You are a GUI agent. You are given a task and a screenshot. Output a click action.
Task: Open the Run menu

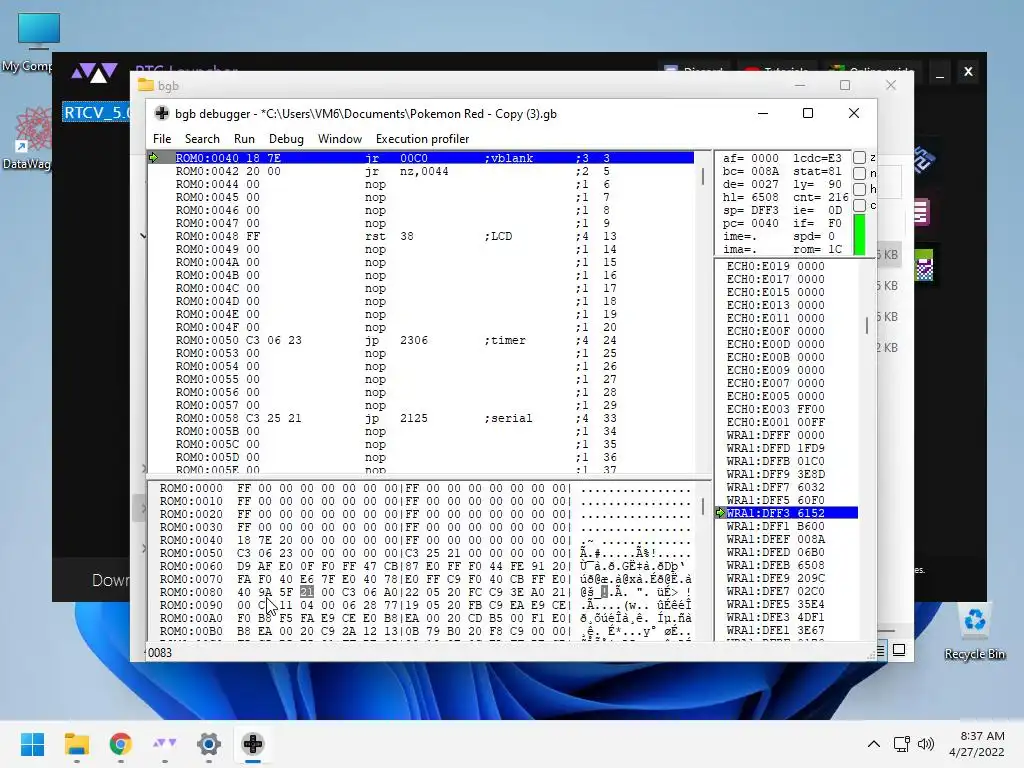[x=244, y=138]
